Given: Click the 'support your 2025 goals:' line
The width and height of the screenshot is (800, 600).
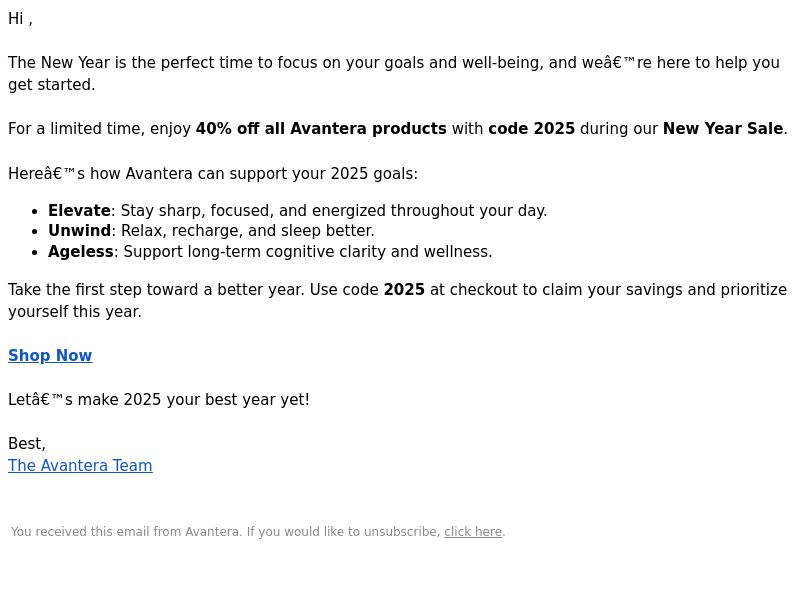Looking at the screenshot, I should 323,173.
